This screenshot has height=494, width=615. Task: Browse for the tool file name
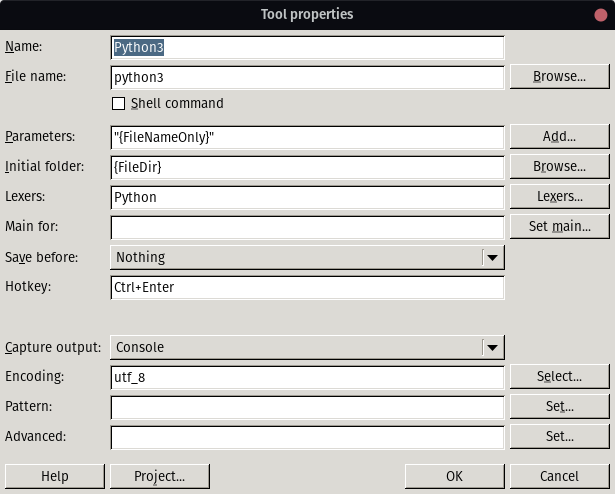pos(558,76)
